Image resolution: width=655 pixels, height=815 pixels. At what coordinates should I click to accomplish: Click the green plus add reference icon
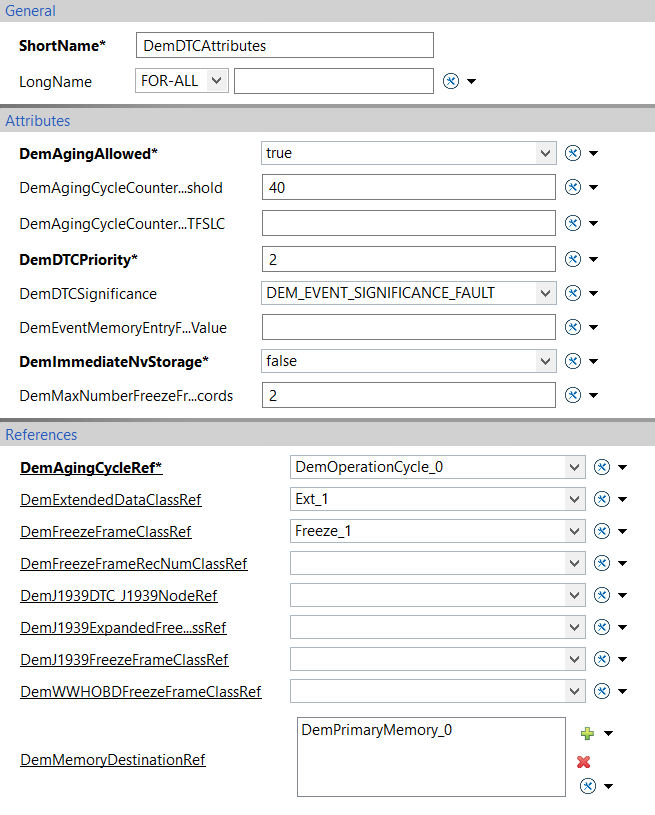587,733
